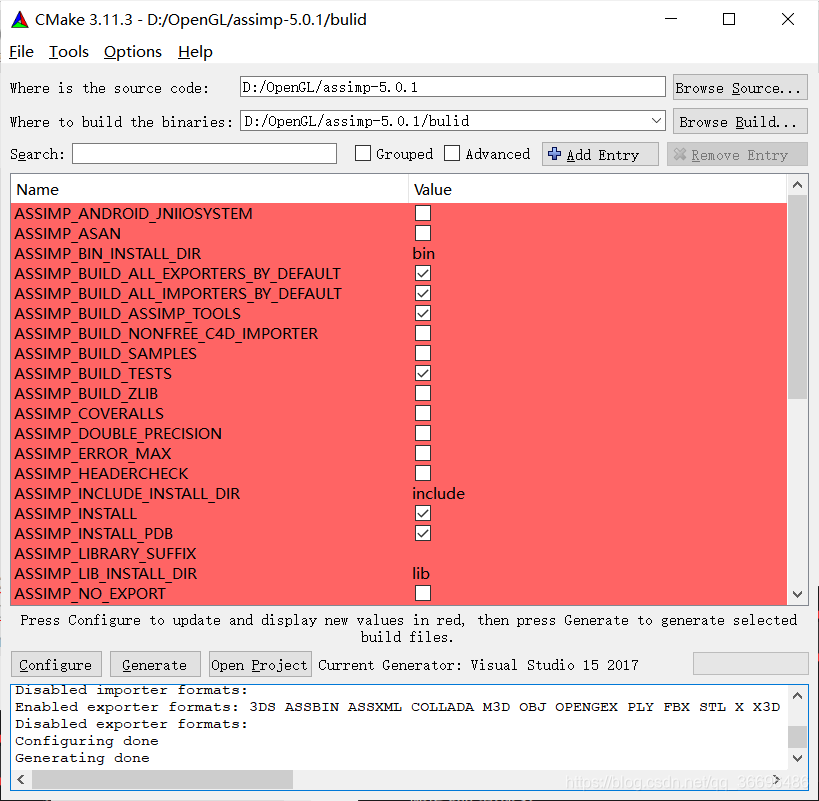Click the Generate button

155,664
